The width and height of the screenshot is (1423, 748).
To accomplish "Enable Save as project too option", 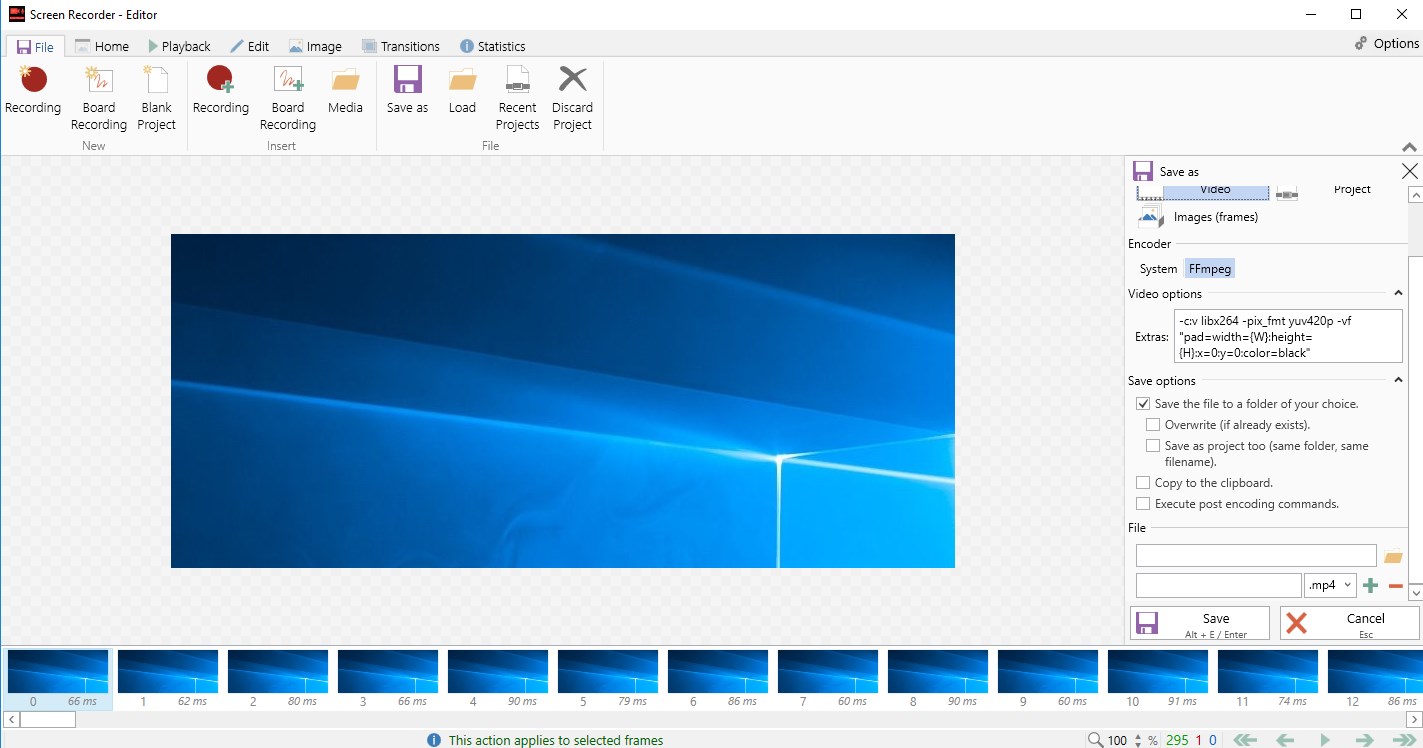I will 1153,446.
